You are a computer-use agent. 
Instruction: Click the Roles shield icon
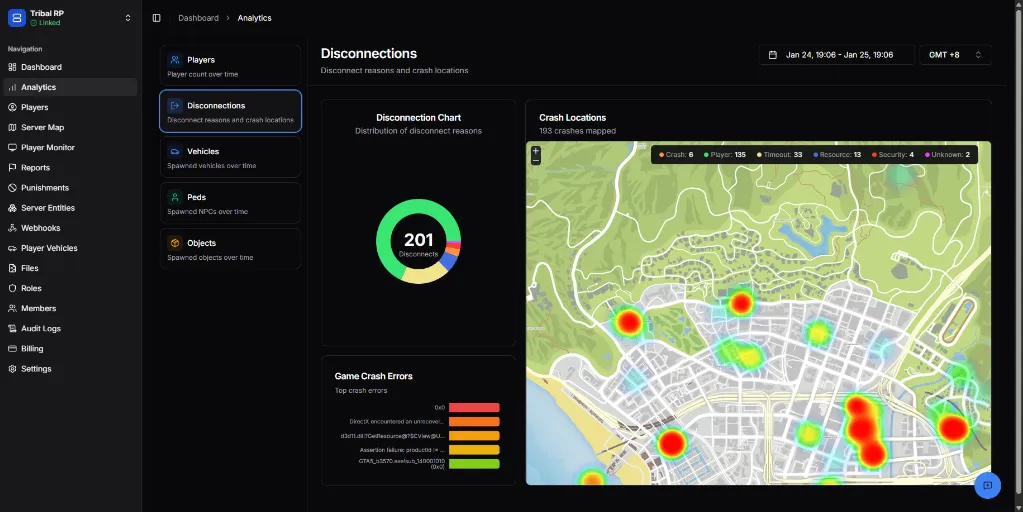12,288
